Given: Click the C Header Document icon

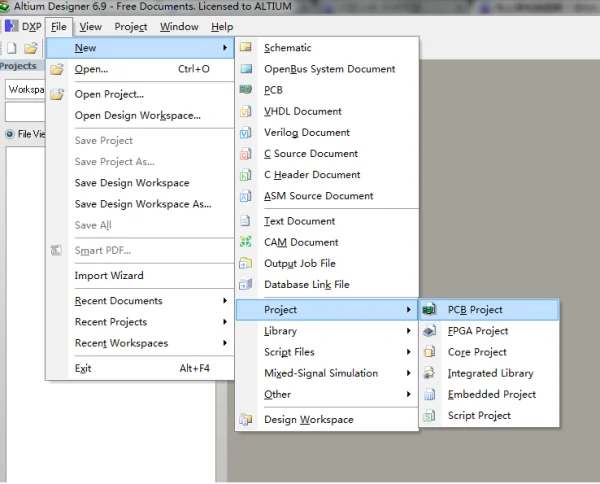Looking at the screenshot, I should pyautogui.click(x=246, y=174).
